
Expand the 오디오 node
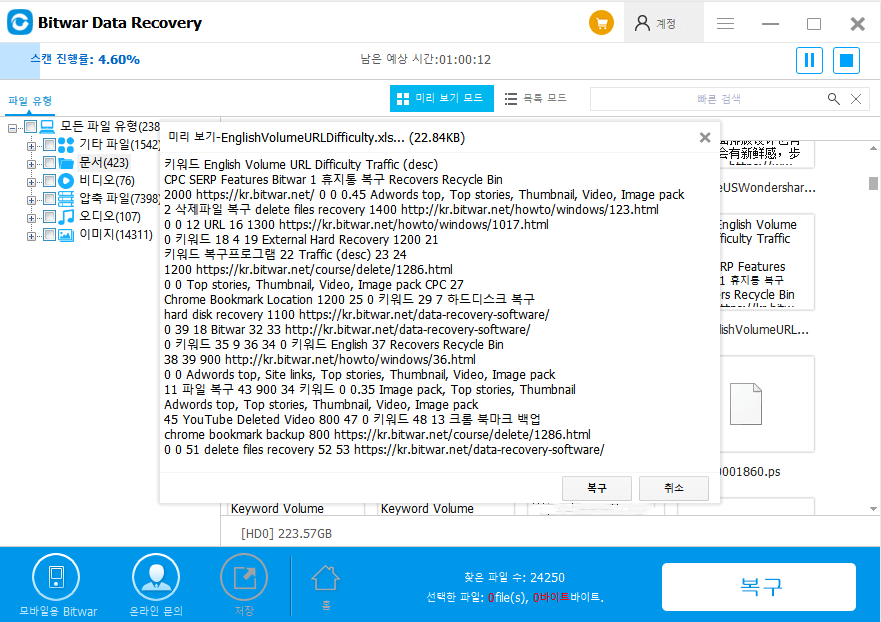[x=31, y=218]
